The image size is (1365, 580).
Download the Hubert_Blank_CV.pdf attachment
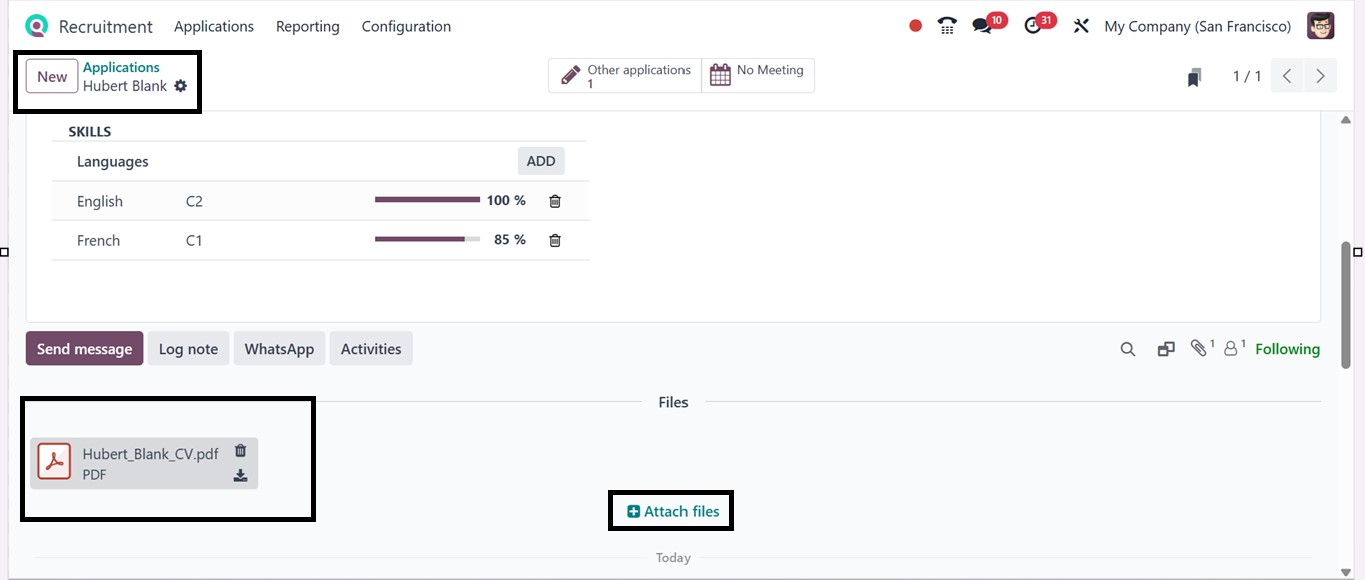240,476
